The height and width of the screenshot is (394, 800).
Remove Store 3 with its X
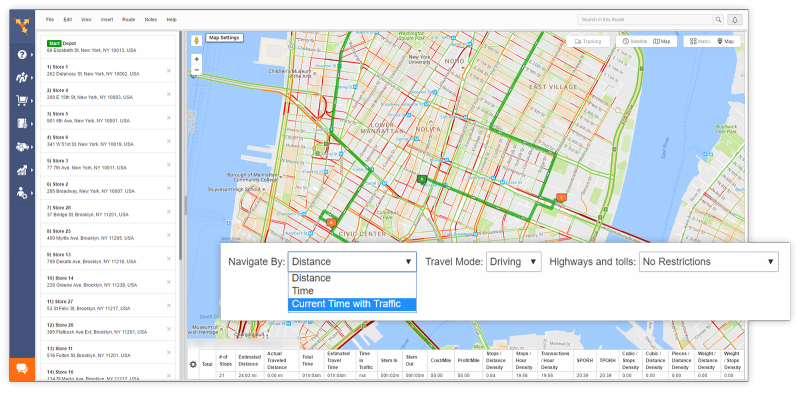169,165
